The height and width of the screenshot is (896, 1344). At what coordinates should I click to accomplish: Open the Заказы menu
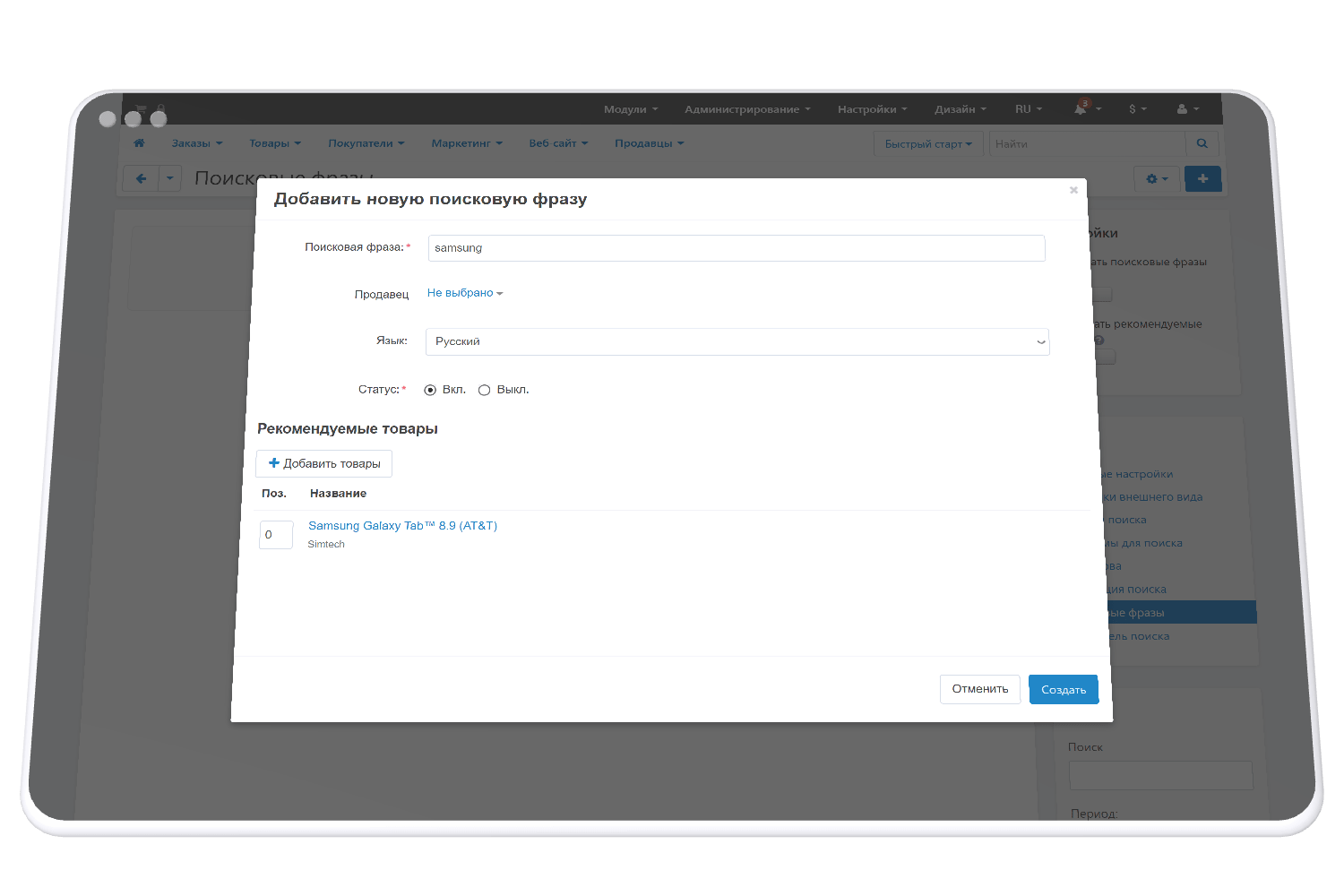[197, 143]
